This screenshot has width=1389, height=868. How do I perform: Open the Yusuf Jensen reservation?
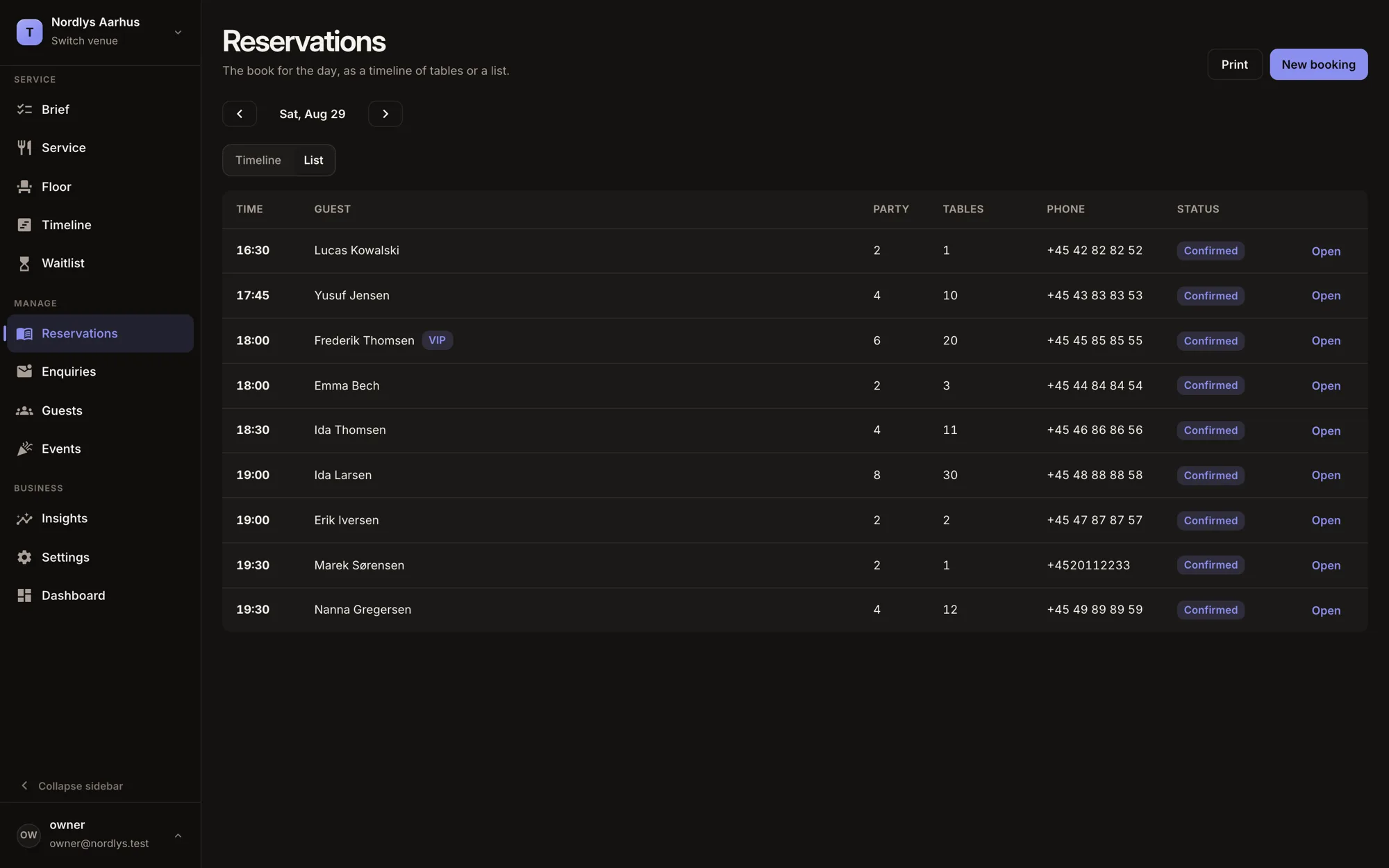tap(1326, 296)
